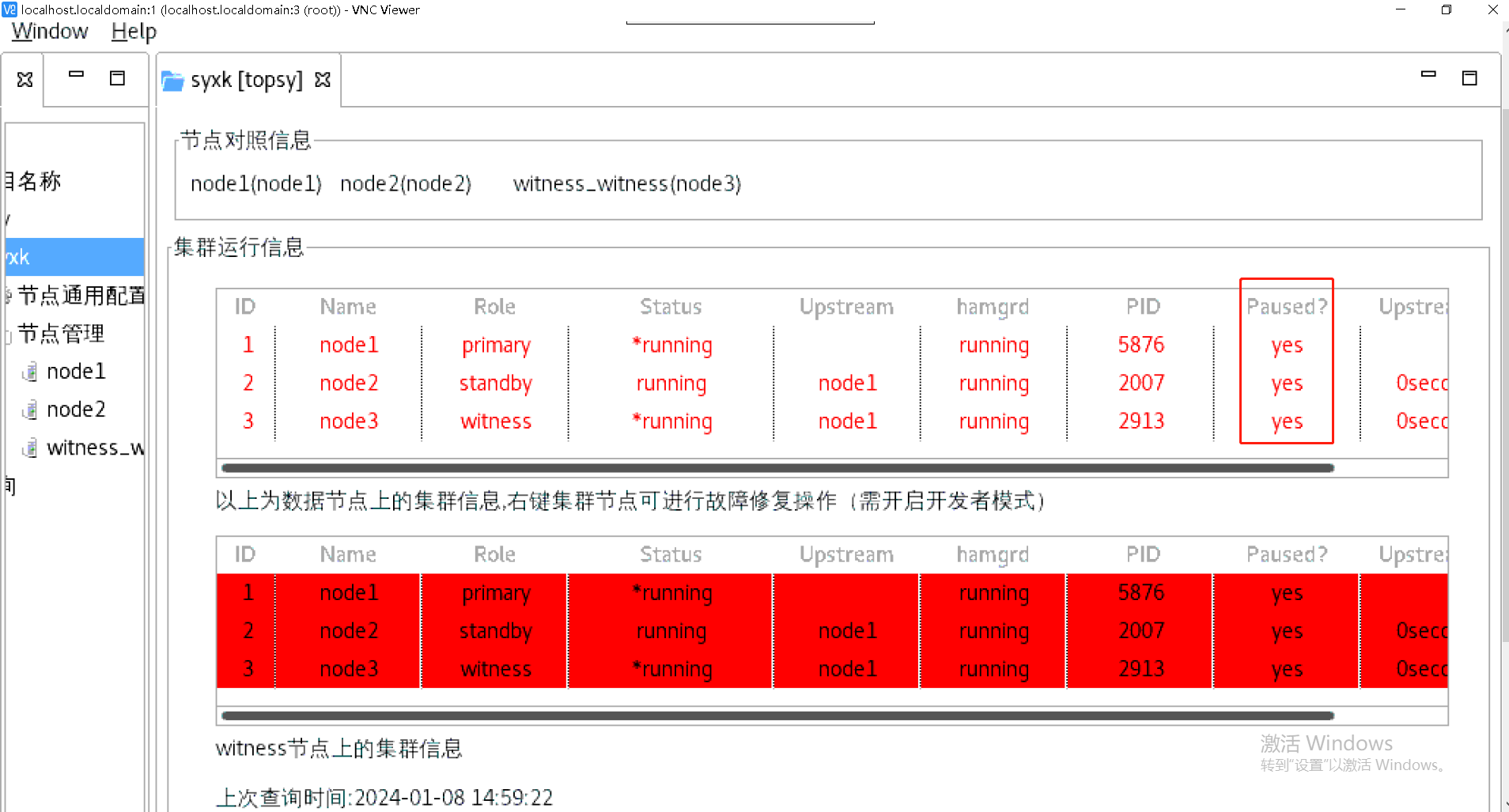Open 节点通用配置 tree entry
The height and width of the screenshot is (812, 1509).
81,295
